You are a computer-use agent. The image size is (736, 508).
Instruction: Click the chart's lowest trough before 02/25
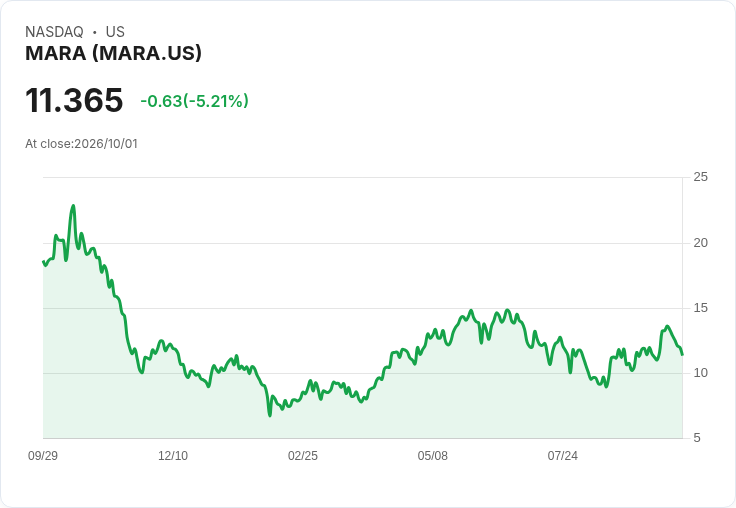[x=269, y=415]
